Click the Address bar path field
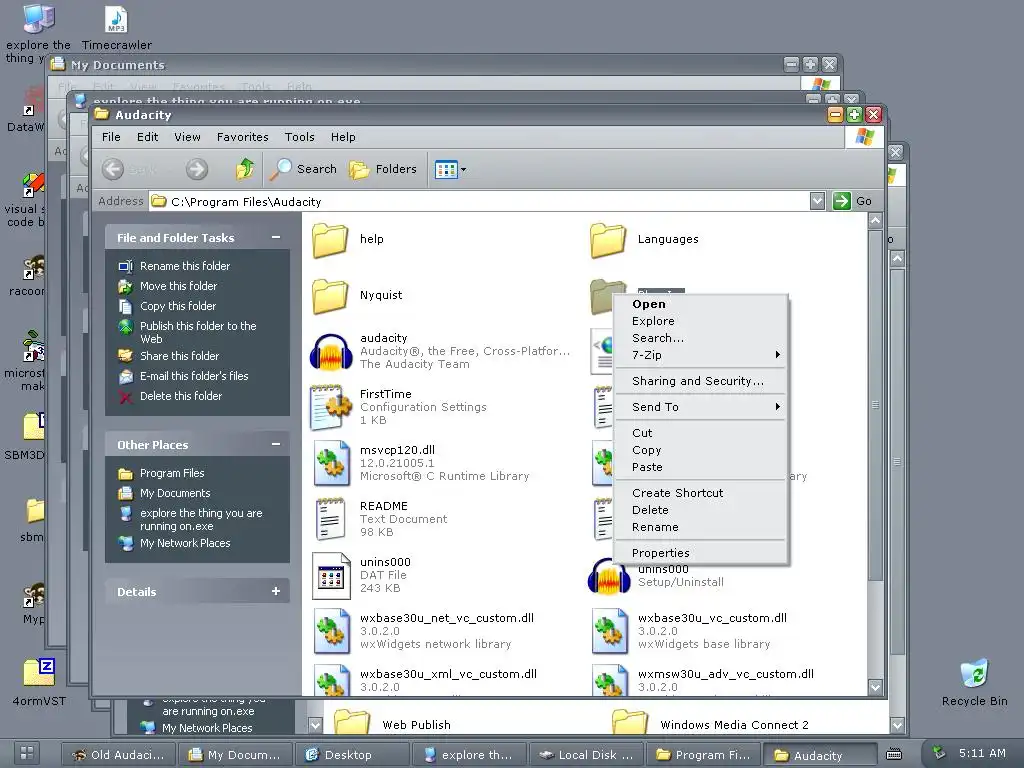 click(x=479, y=202)
